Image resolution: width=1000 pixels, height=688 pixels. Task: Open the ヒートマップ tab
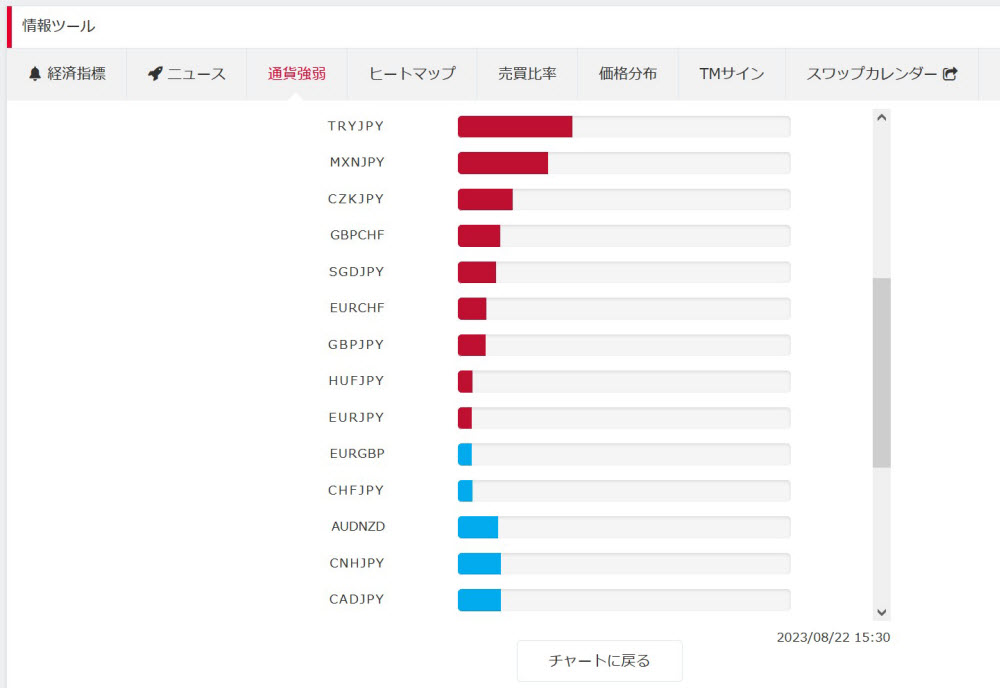(412, 74)
